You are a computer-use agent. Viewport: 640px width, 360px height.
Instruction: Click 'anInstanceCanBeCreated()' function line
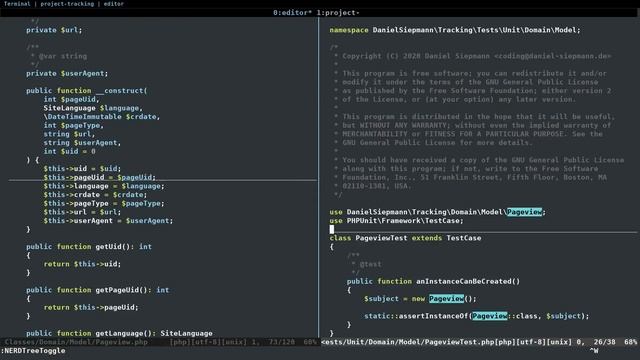(x=433, y=281)
